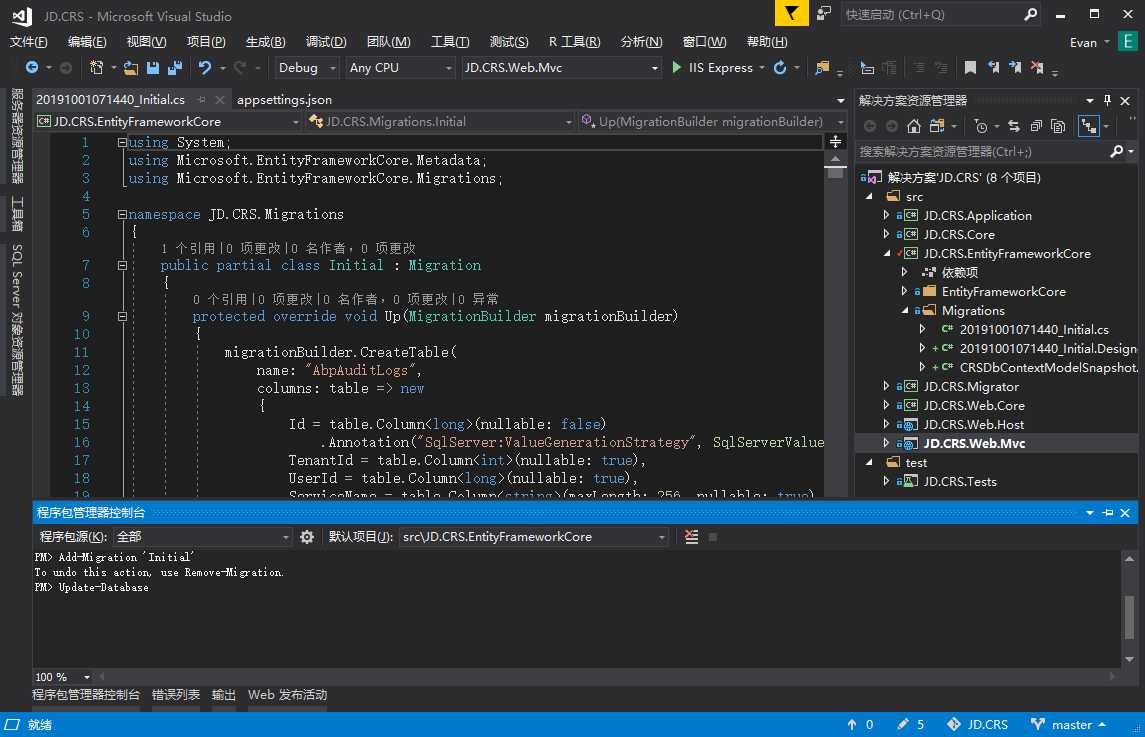Open the Web 发布活动 tab
The image size is (1145, 737).
click(288, 695)
